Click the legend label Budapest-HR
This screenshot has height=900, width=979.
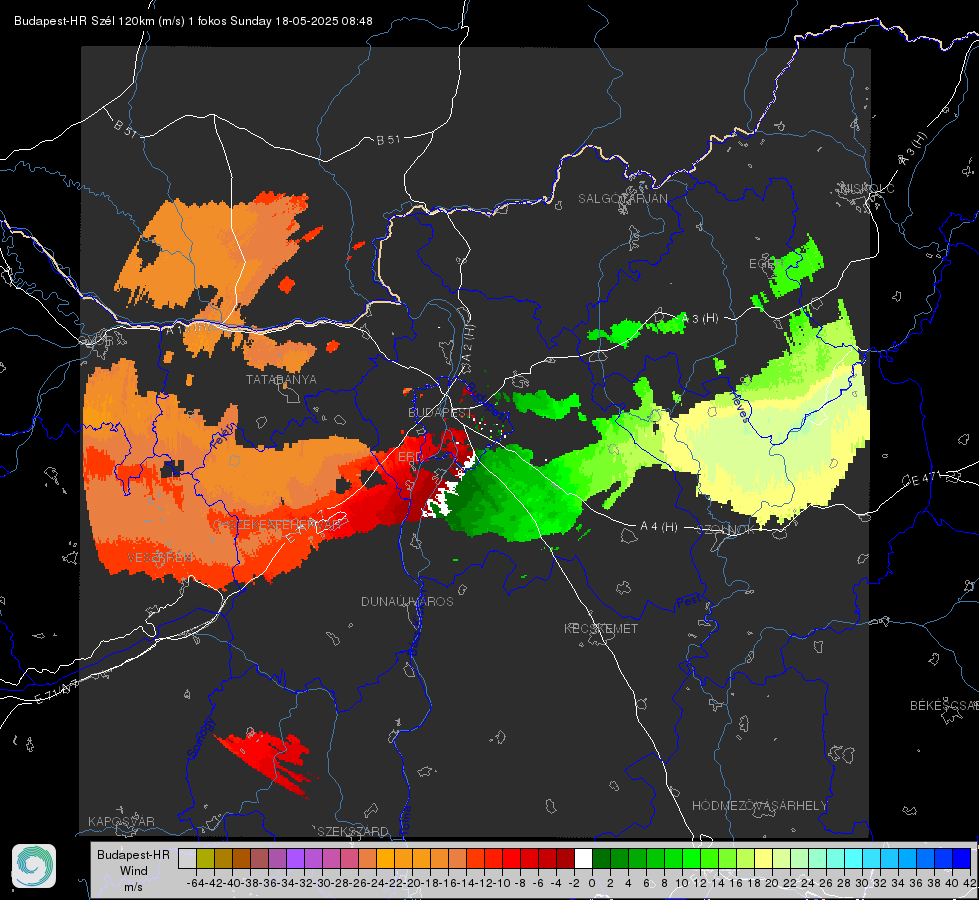(x=133, y=854)
